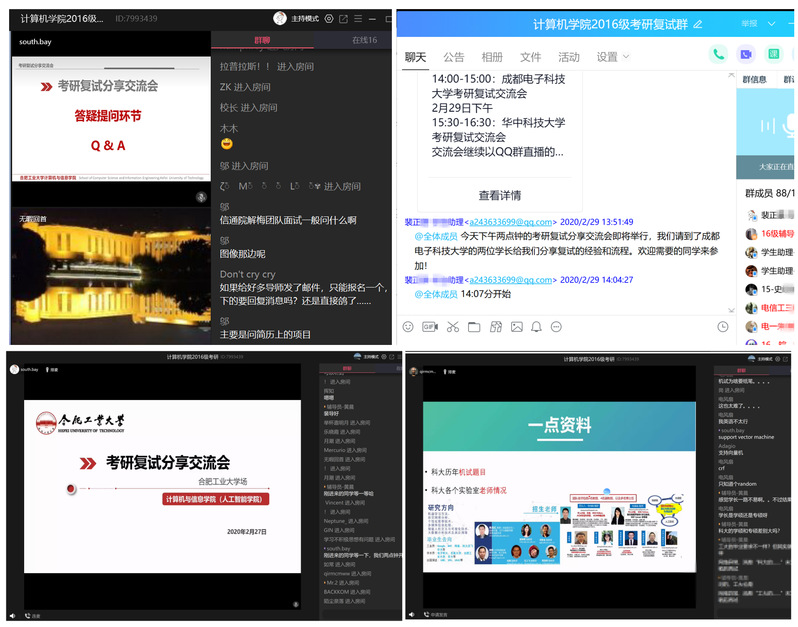798x627 pixels.
Task: Expand the 设置 dropdown in group window
Action: point(613,57)
